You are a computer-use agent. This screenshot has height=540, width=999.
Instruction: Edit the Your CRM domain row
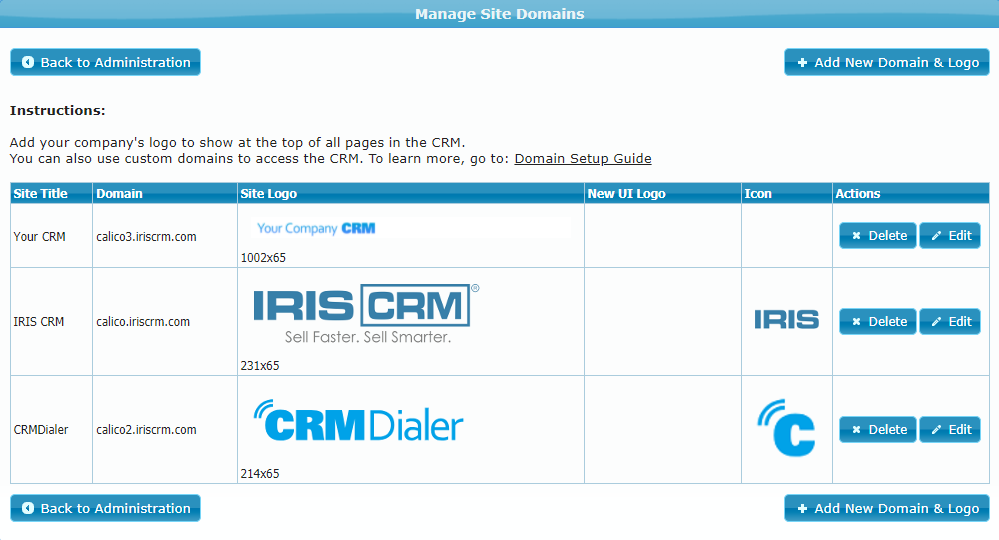(950, 236)
